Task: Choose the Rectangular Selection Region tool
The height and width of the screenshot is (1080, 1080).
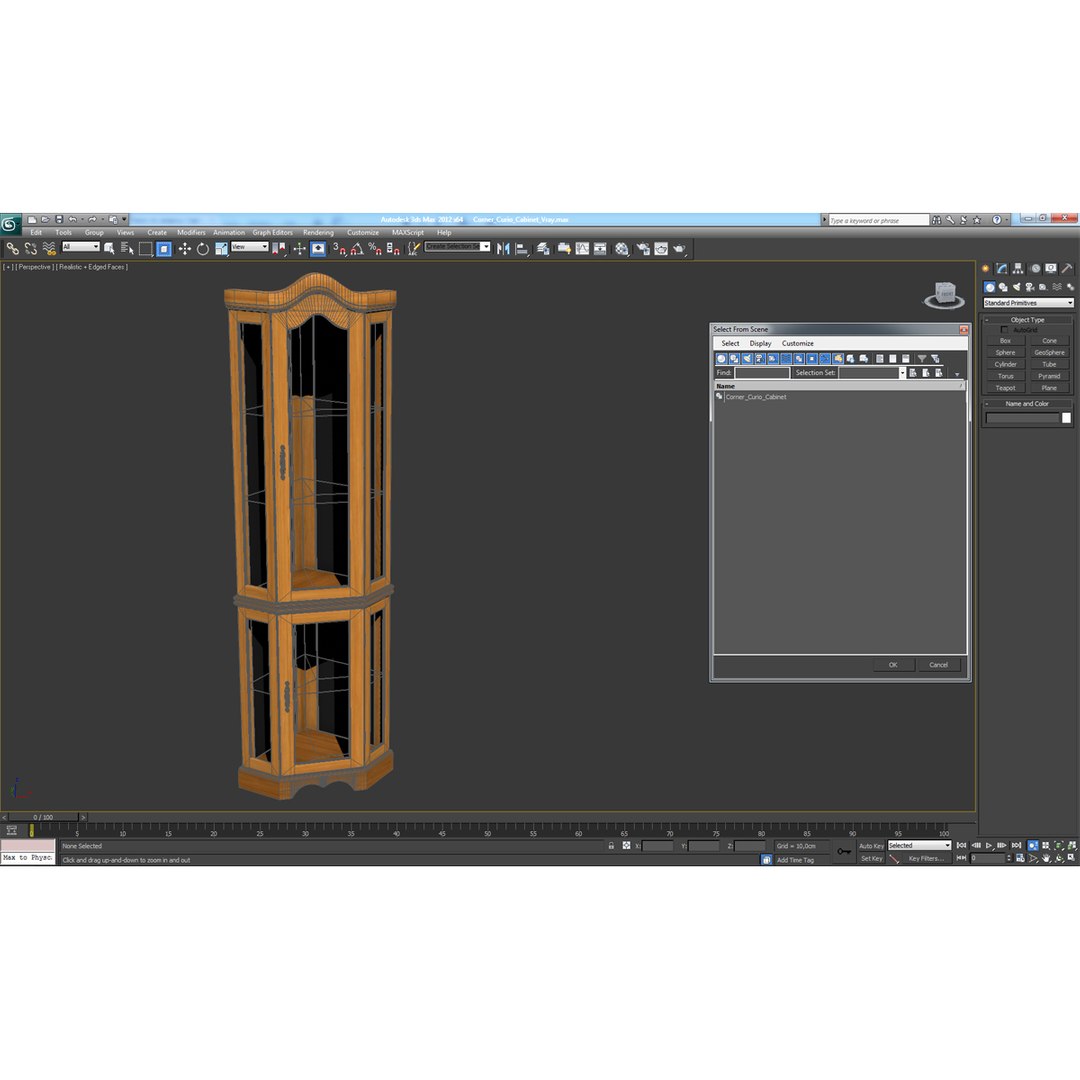Action: [145, 249]
